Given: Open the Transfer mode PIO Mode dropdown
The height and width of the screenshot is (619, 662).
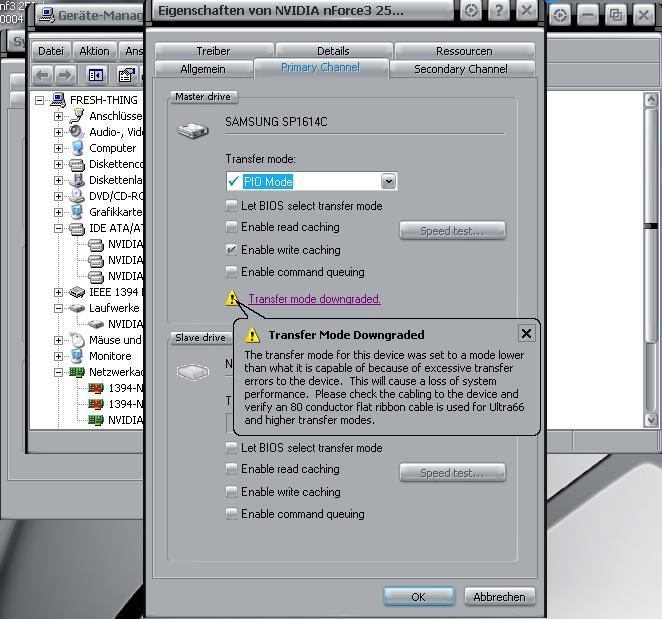Looking at the screenshot, I should click(x=388, y=182).
